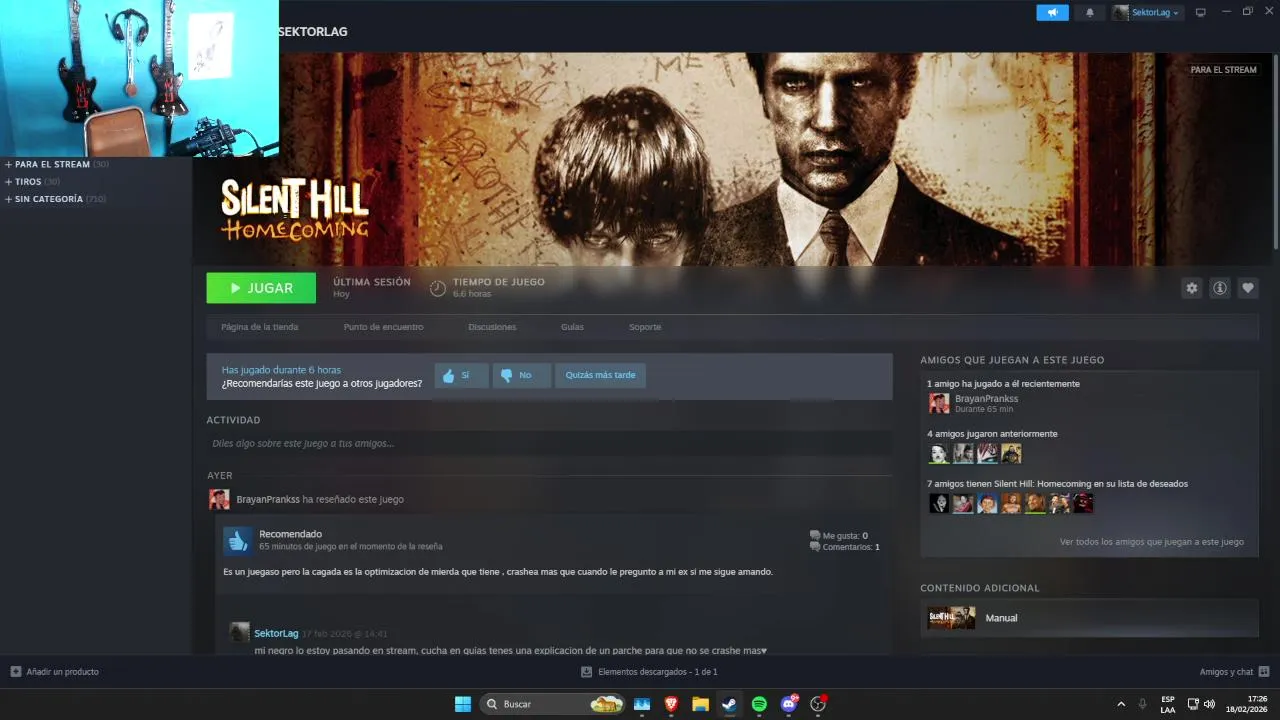Focus the activity post input field
1280x720 pixels.
(x=549, y=443)
